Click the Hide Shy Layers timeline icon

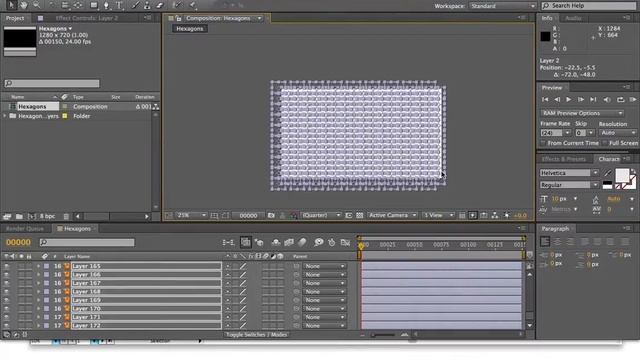click(x=276, y=242)
